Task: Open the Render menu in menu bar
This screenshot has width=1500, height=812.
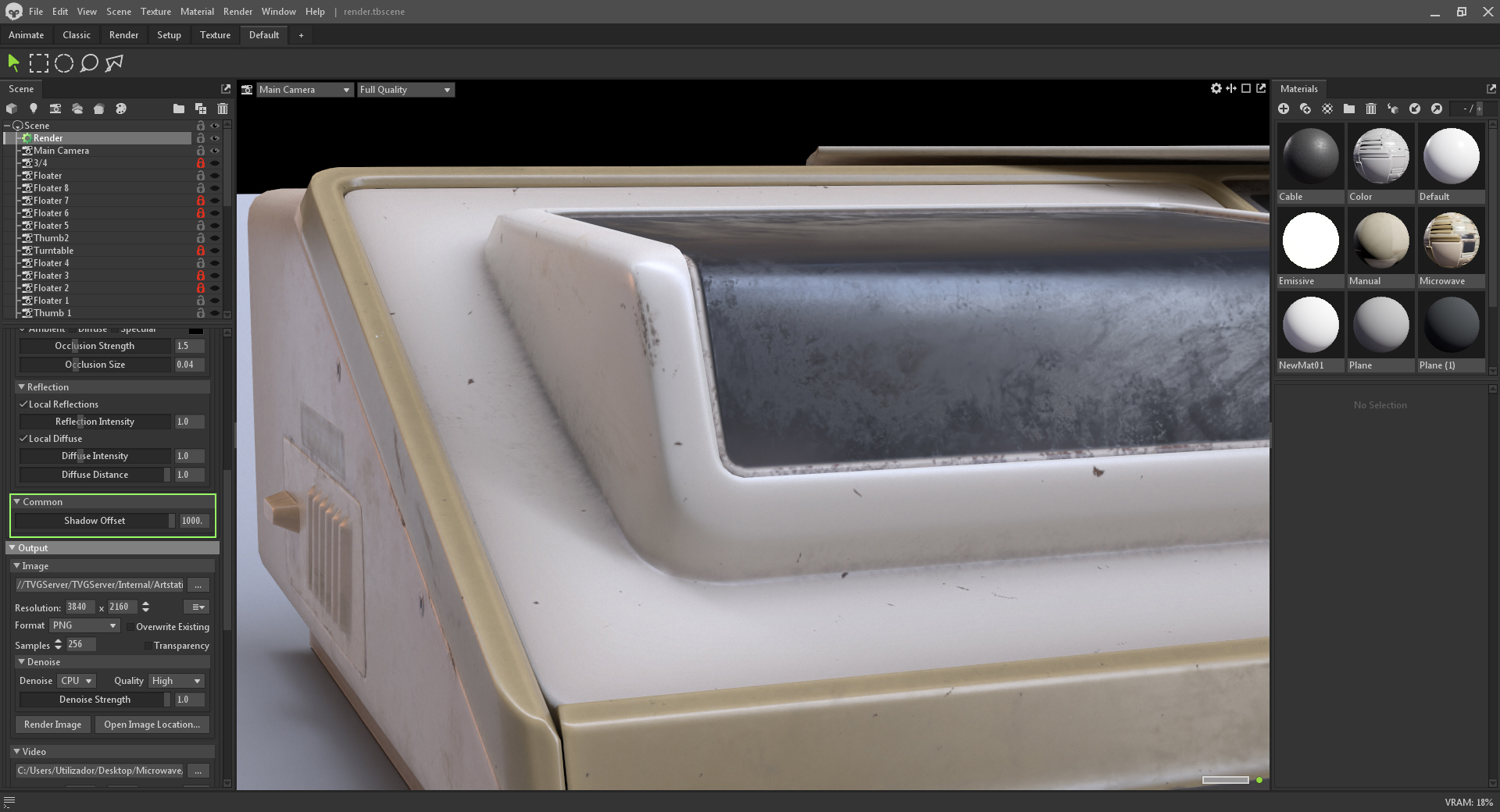Action: point(237,12)
